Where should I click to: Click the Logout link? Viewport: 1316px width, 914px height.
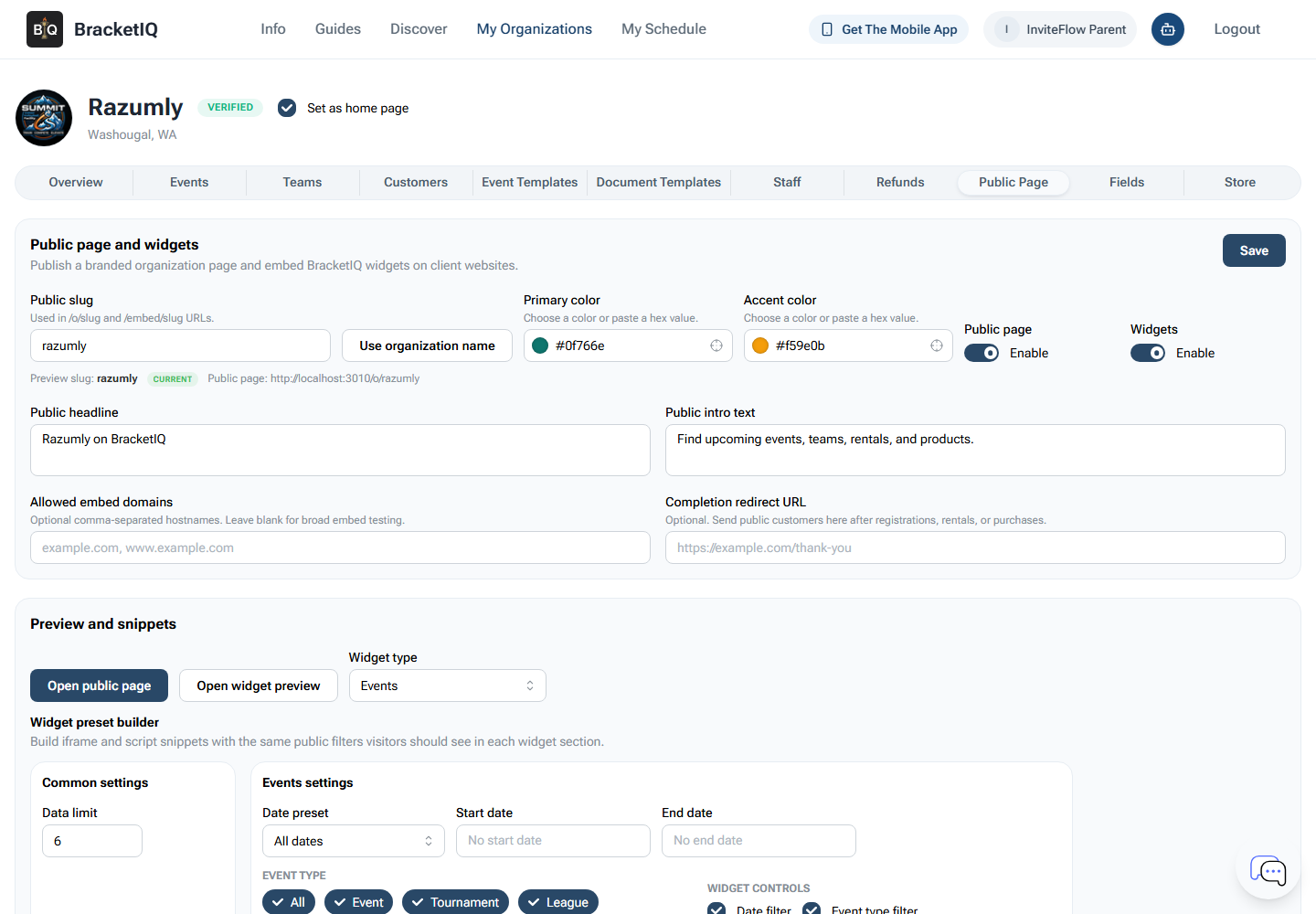click(x=1237, y=29)
